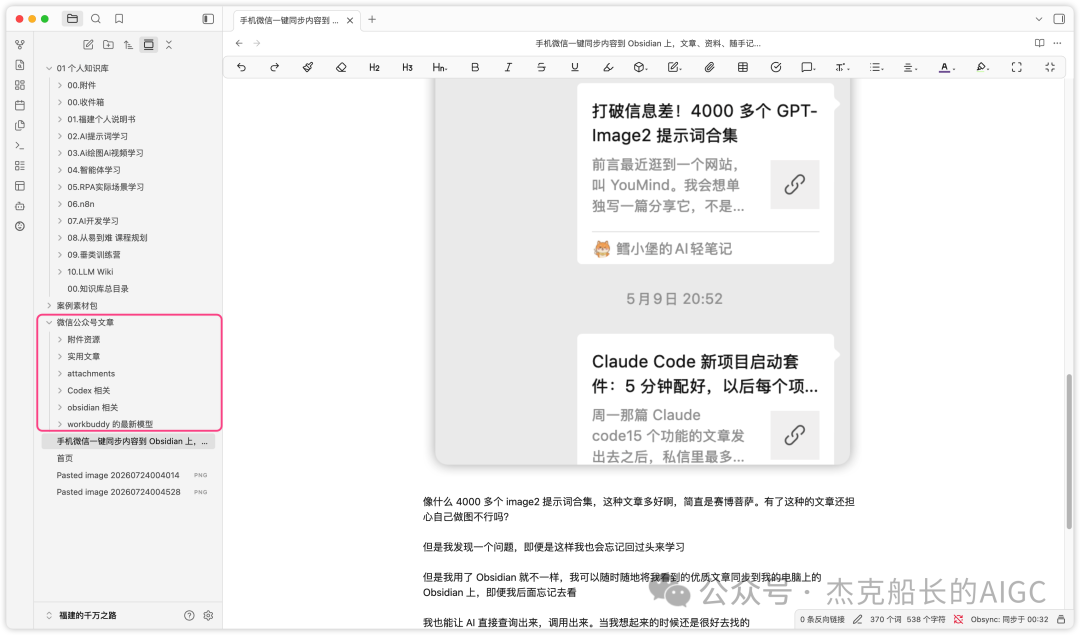Insert a table
This screenshot has height=635, width=1080.
point(742,67)
